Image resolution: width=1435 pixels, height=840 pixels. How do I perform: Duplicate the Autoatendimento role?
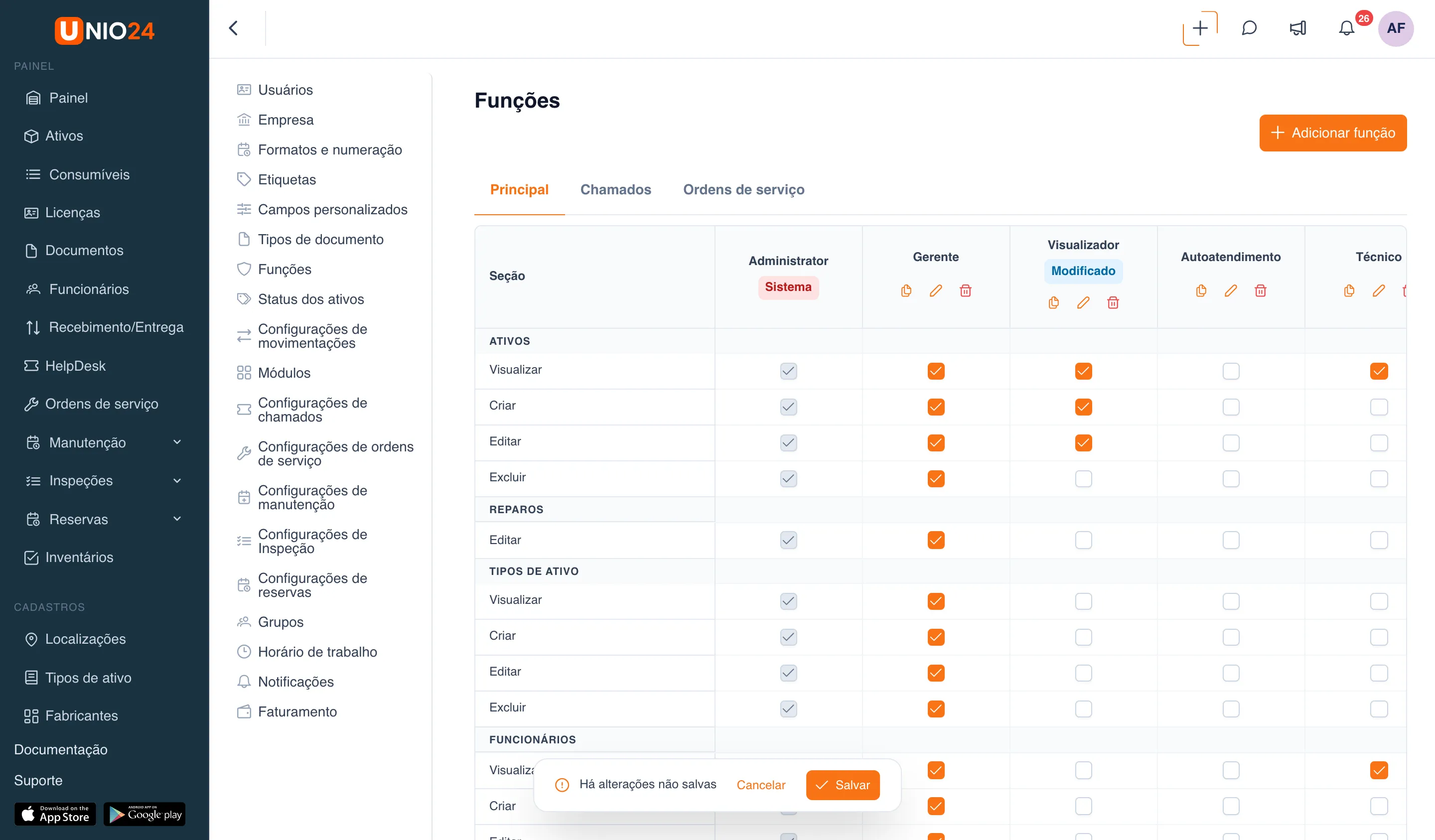pos(1201,290)
